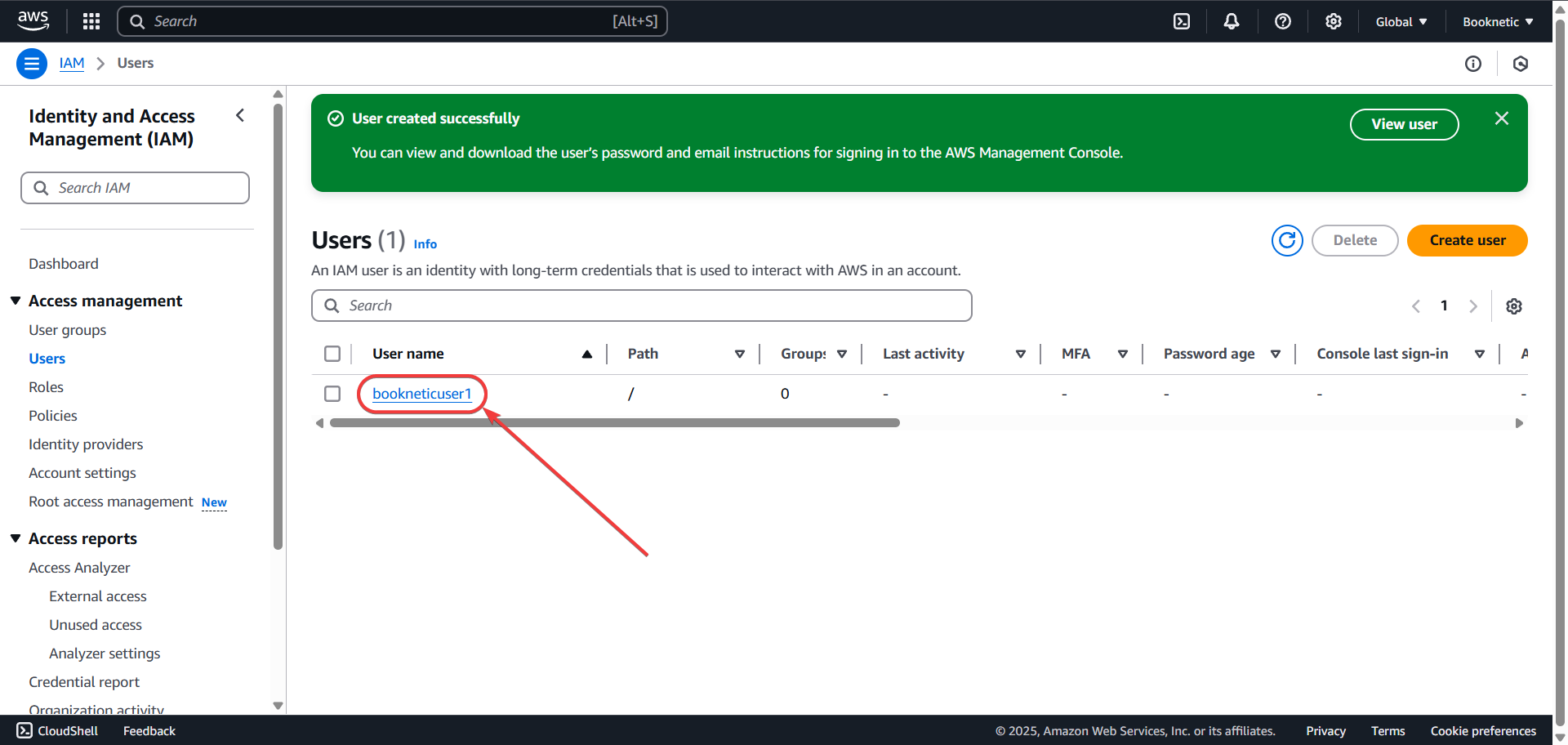1568x745 pixels.
Task: Open the help question mark icon
Action: (1283, 21)
